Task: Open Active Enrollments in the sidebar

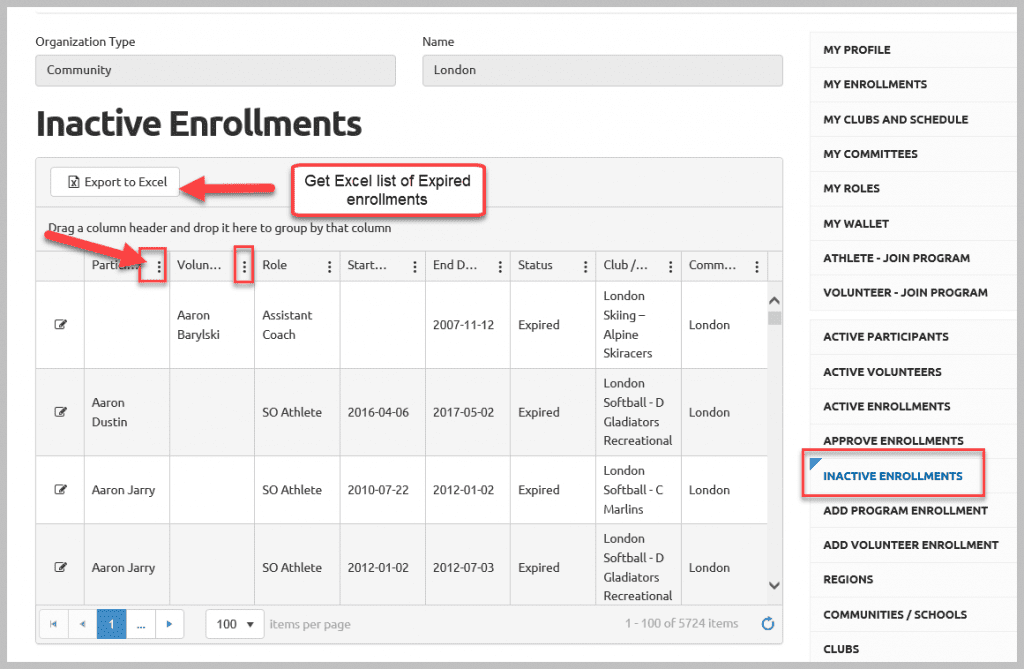Action: pyautogui.click(x=886, y=406)
